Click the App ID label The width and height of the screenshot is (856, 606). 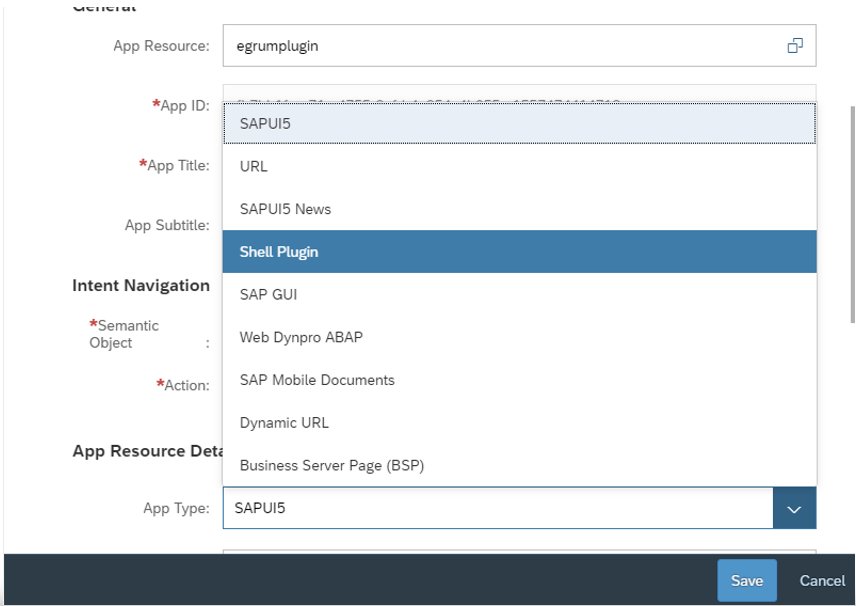click(181, 105)
